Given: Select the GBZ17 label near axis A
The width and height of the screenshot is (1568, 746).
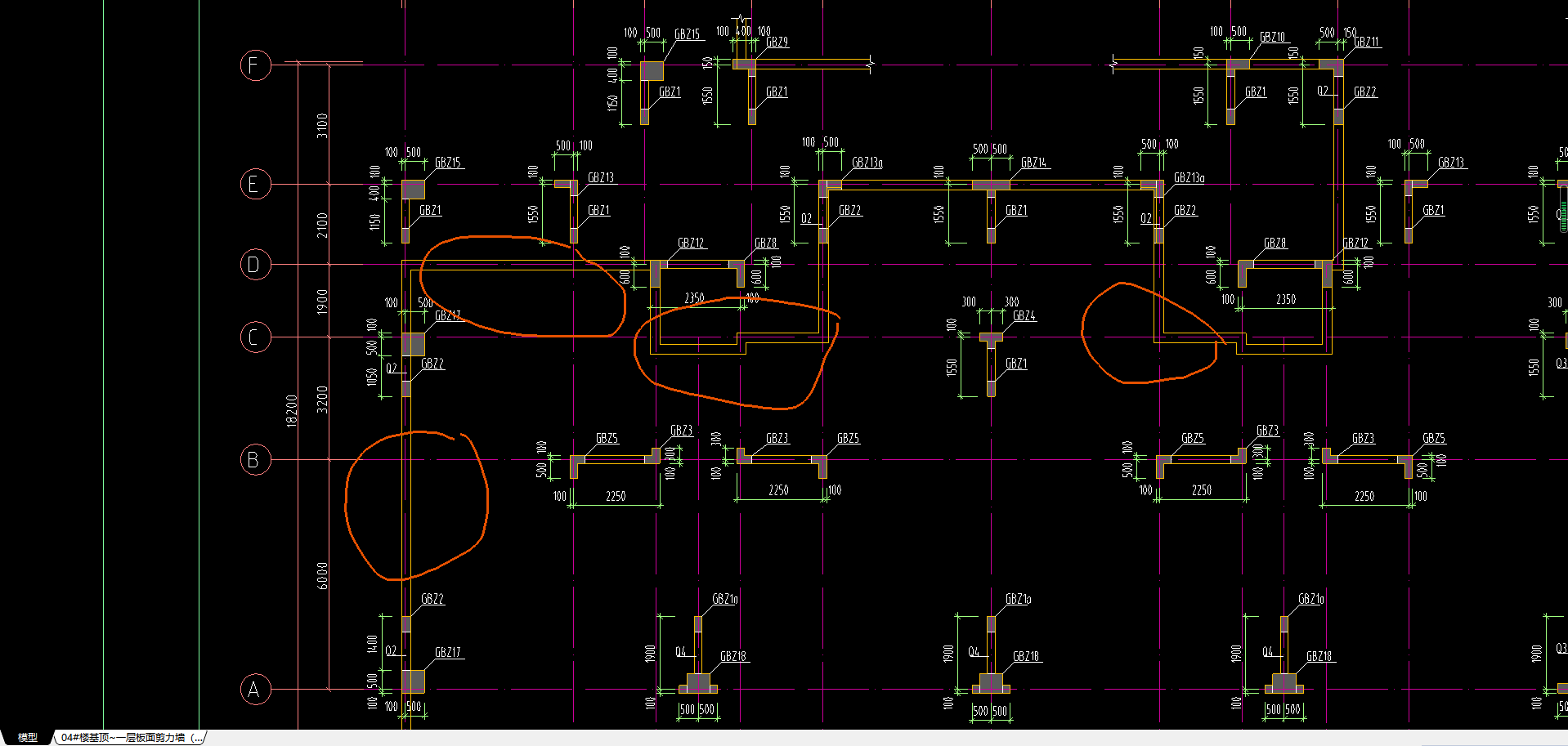Looking at the screenshot, I should click(448, 652).
